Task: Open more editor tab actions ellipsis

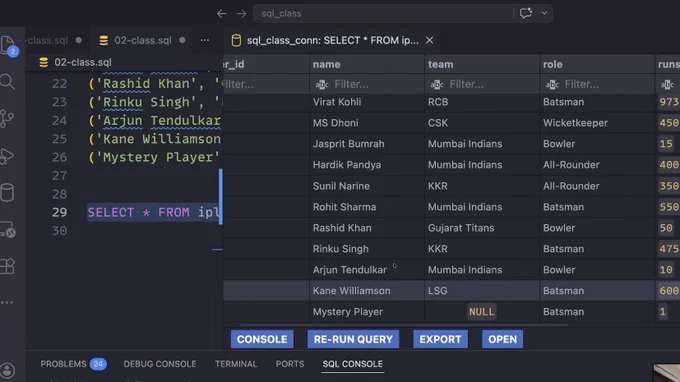Action: pyautogui.click(x=205, y=40)
